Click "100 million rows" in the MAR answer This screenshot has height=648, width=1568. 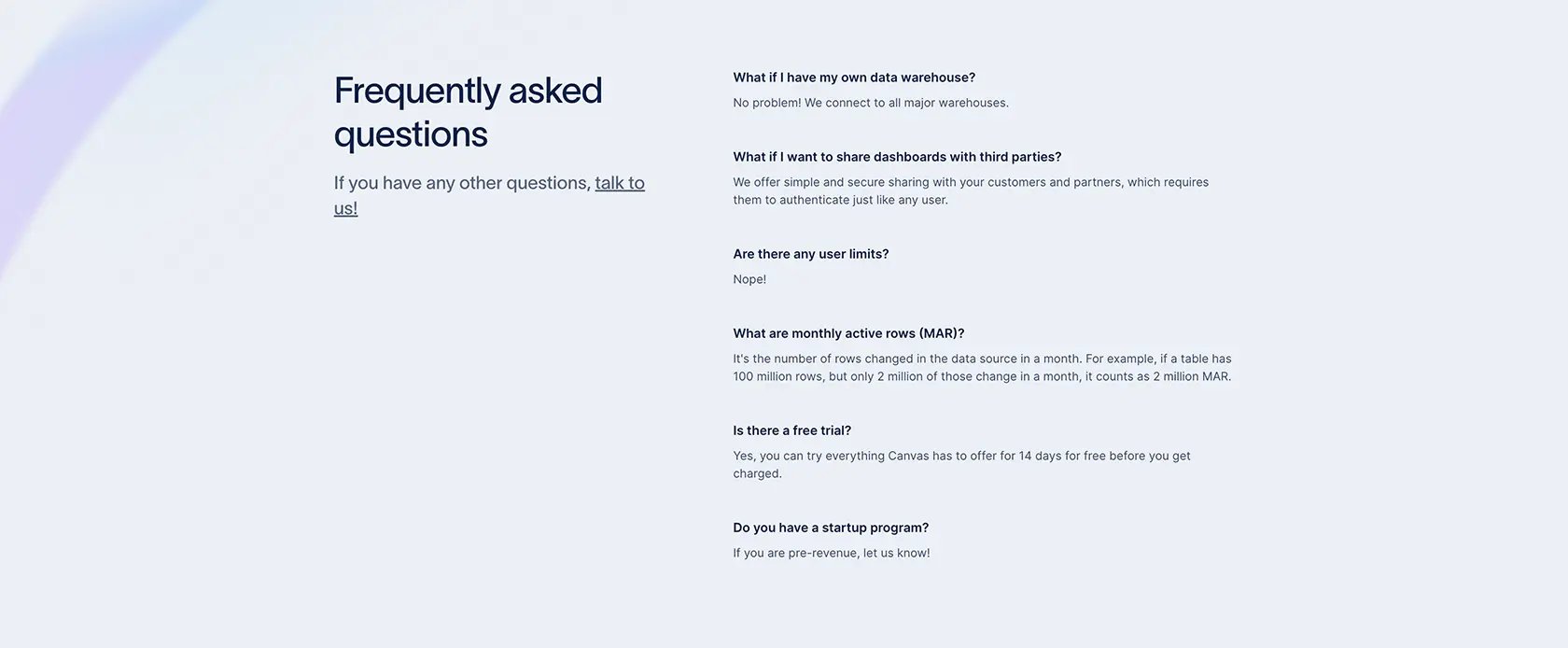click(777, 376)
